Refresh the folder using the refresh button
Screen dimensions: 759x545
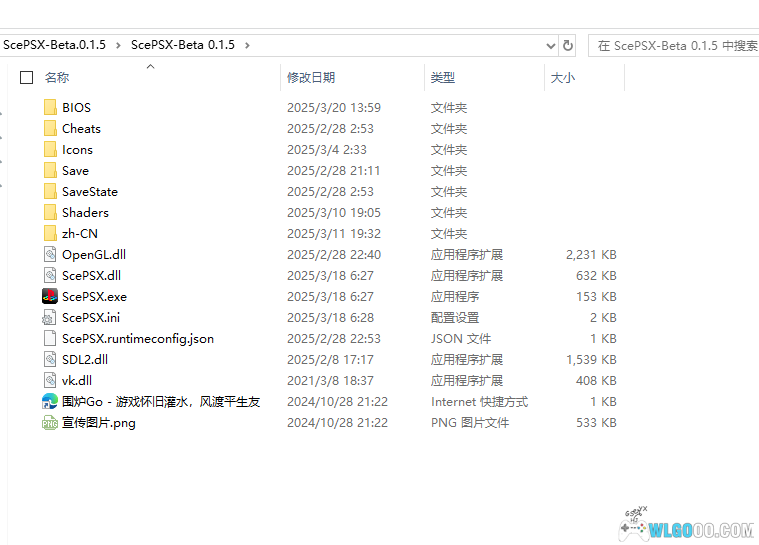tap(569, 45)
